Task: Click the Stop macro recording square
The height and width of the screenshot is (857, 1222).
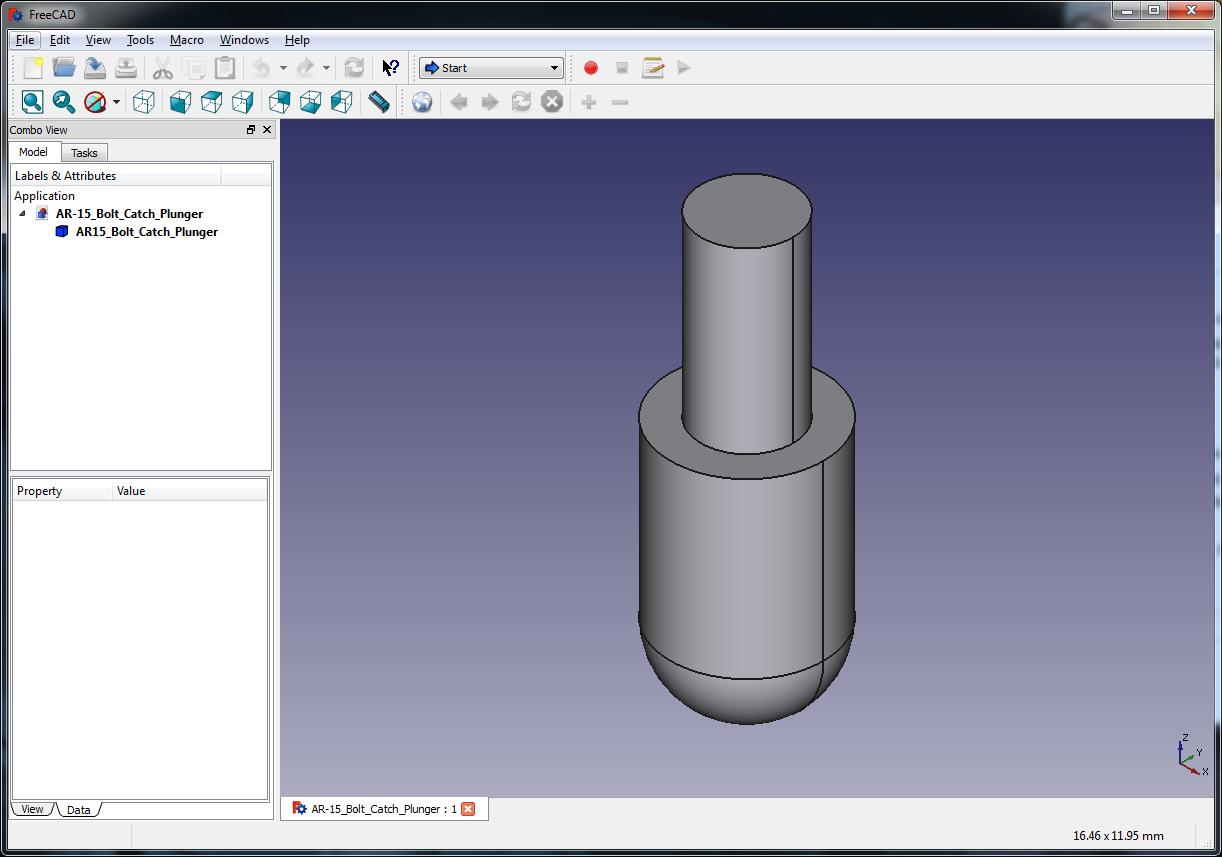Action: 622,68
